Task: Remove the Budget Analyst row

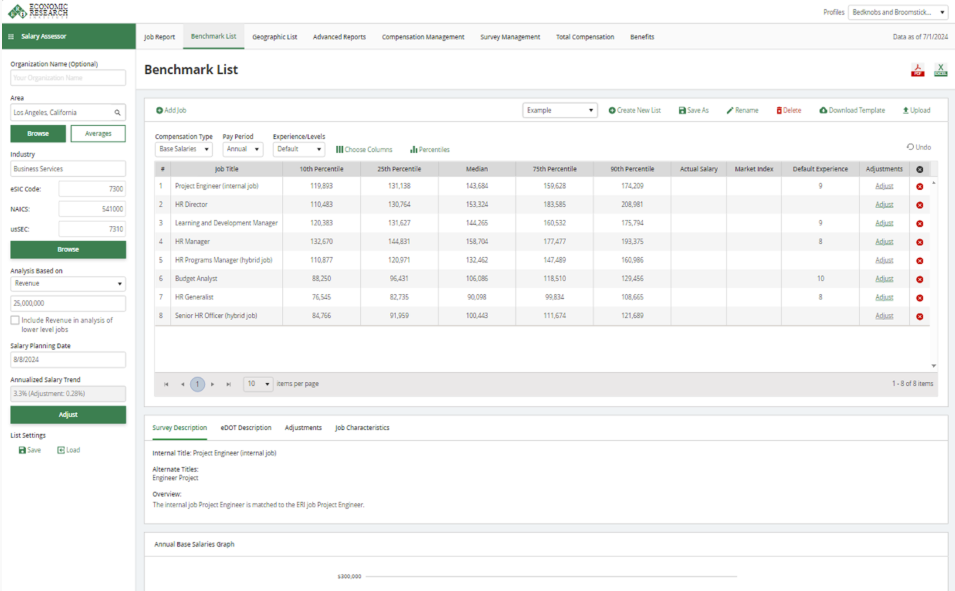Action: coord(920,279)
